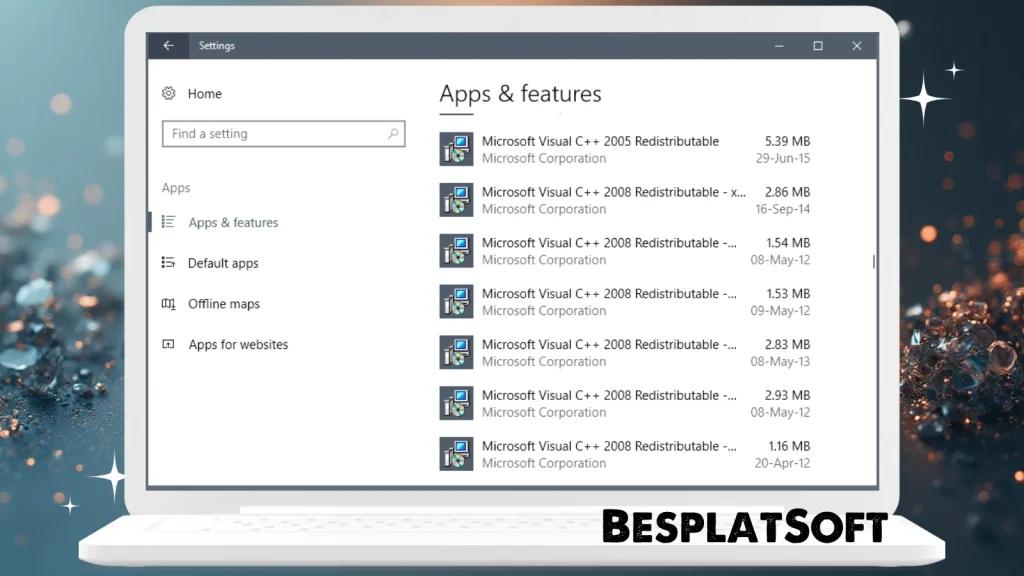The image size is (1024, 576).
Task: Navigate to Home settings
Action: (204, 93)
